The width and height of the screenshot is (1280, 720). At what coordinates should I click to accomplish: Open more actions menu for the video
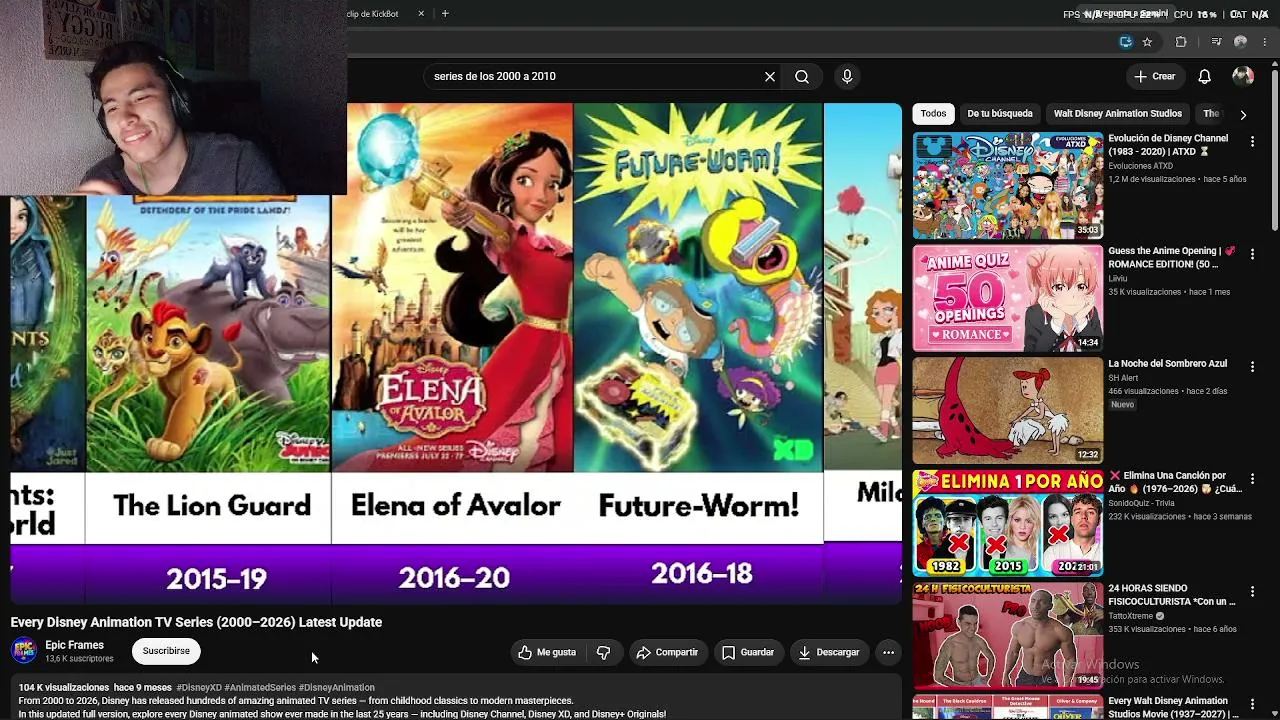(888, 652)
